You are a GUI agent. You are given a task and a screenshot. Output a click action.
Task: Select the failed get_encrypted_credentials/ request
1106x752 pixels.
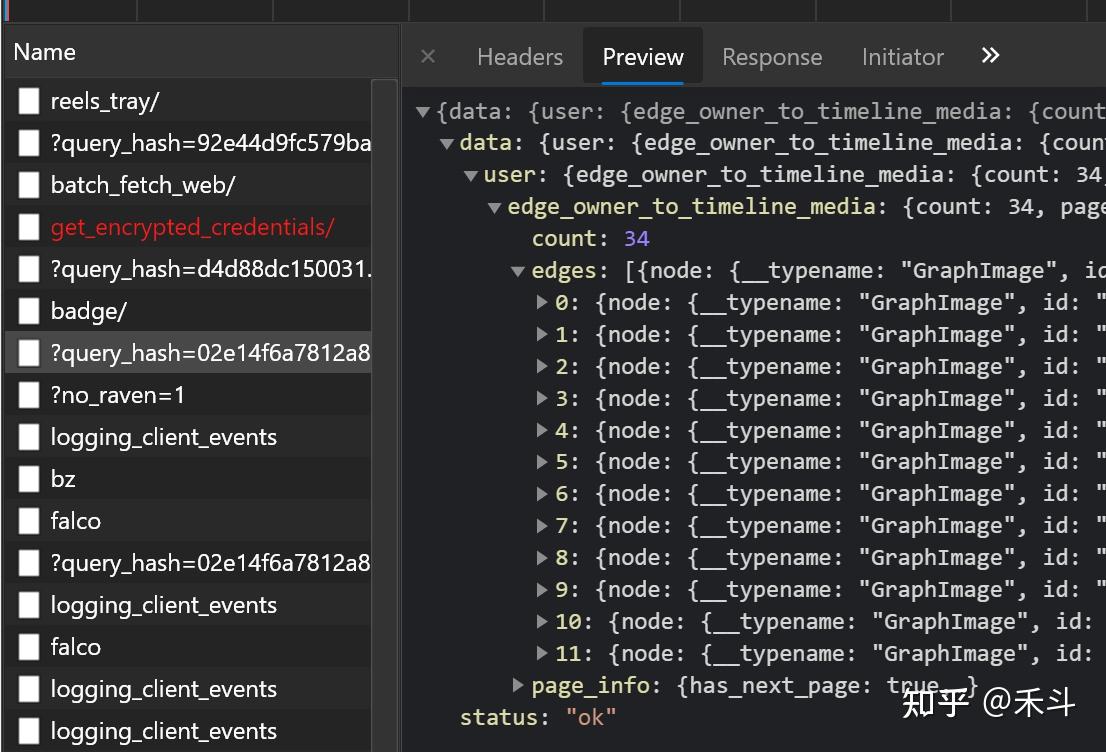[x=188, y=226]
